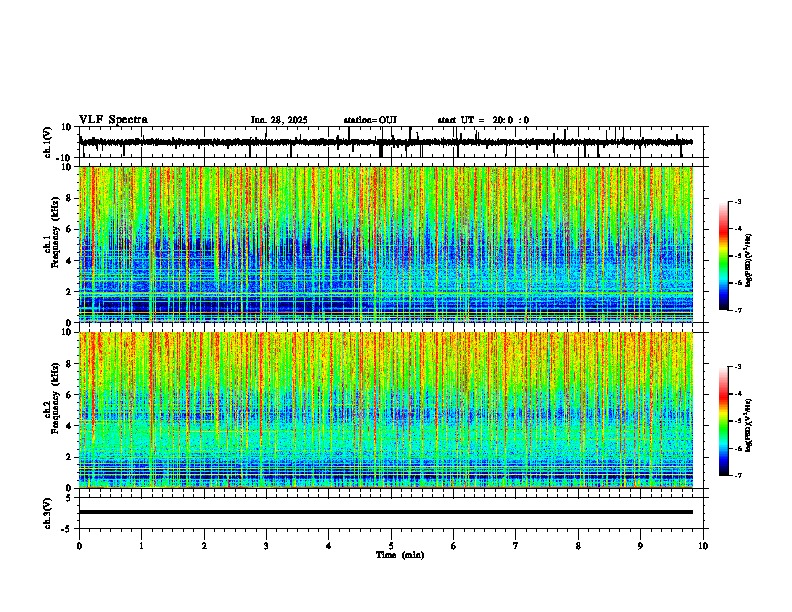Click the ch.2 frequency spectrogram plot
792x612 pixels.
(386, 410)
